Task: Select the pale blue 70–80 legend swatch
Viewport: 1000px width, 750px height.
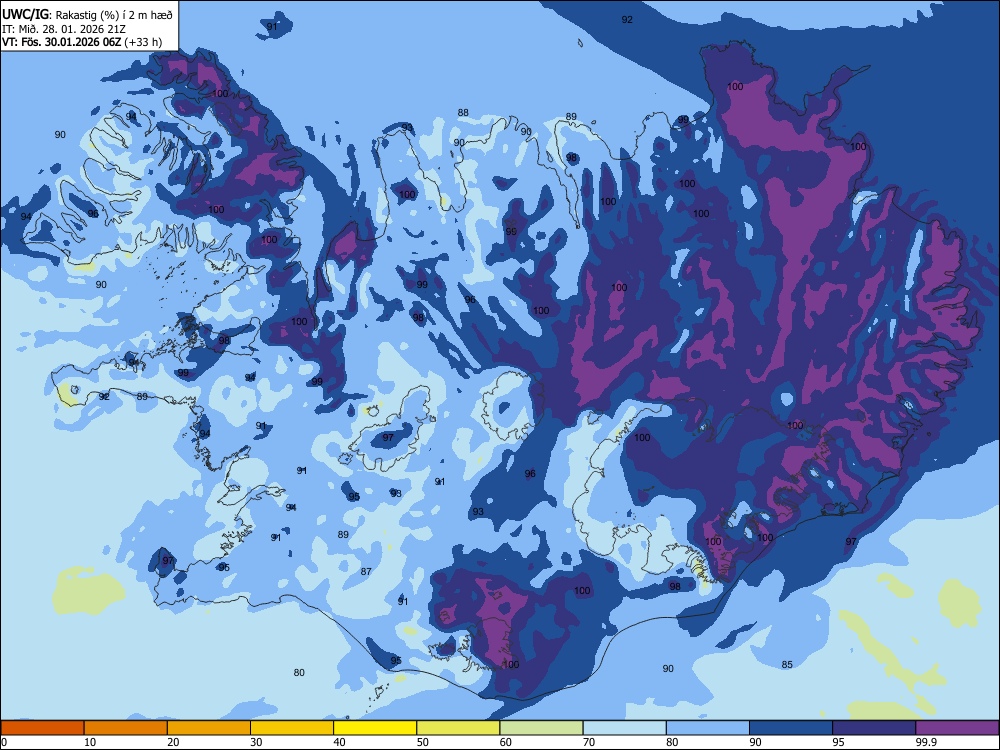Action: pyautogui.click(x=624, y=728)
